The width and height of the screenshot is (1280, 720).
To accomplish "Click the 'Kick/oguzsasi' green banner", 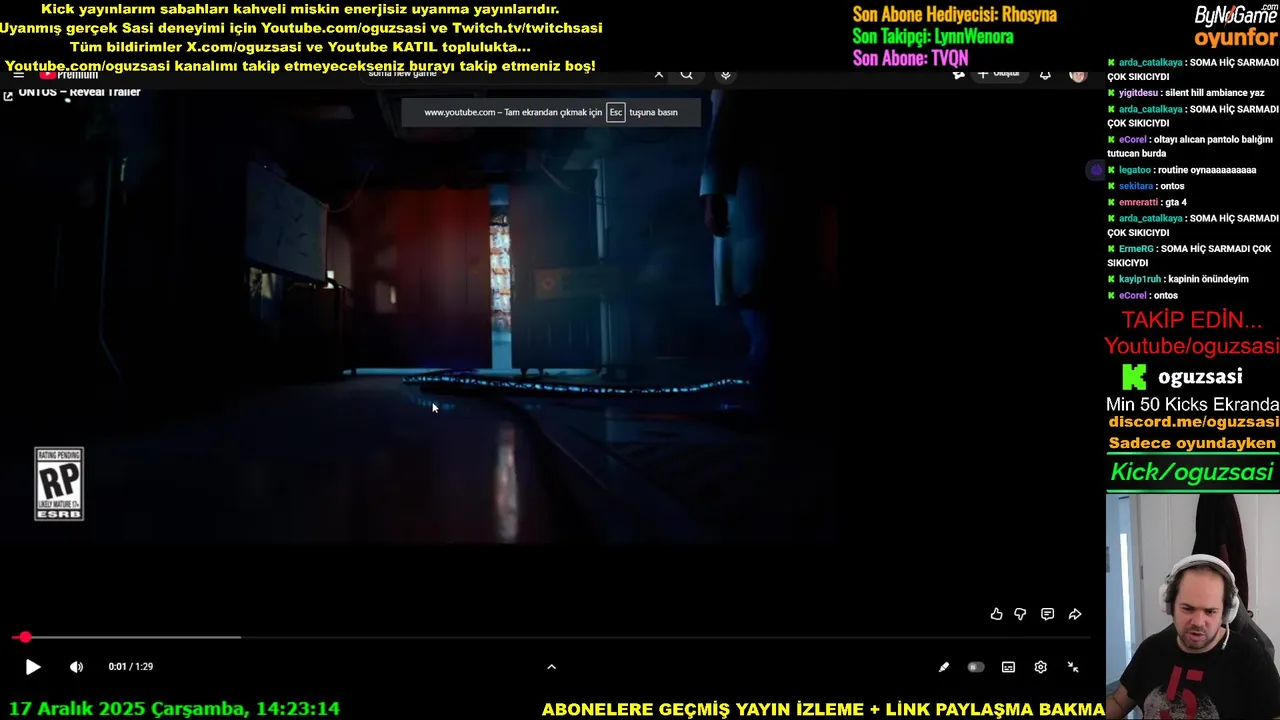I will click(1192, 472).
